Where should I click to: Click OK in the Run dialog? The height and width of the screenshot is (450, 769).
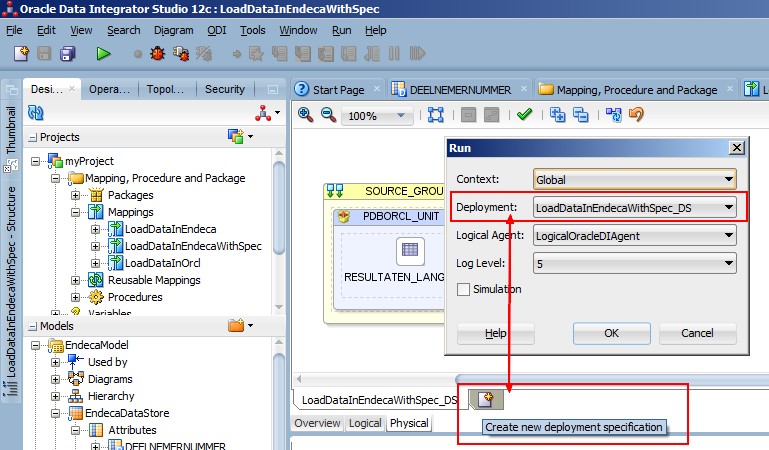(x=612, y=333)
